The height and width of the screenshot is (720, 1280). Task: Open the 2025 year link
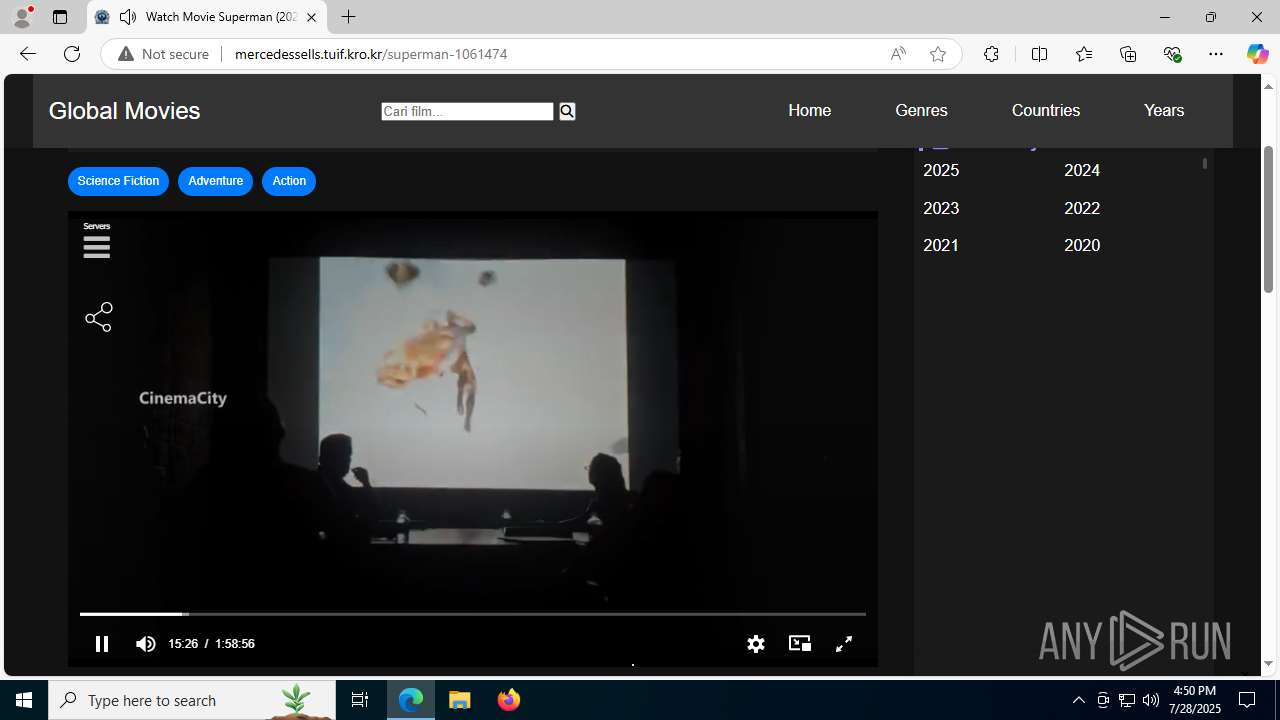coord(941,170)
